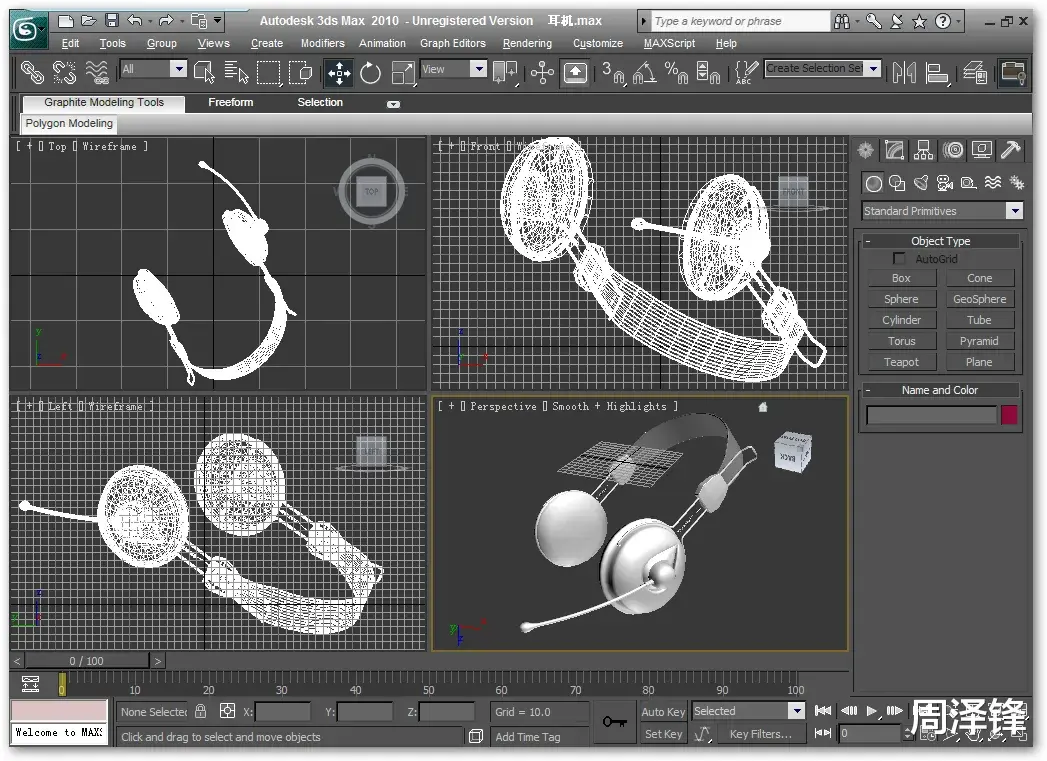The image size is (1047, 761).
Task: Select the Space Warps category icon
Action: tap(993, 183)
